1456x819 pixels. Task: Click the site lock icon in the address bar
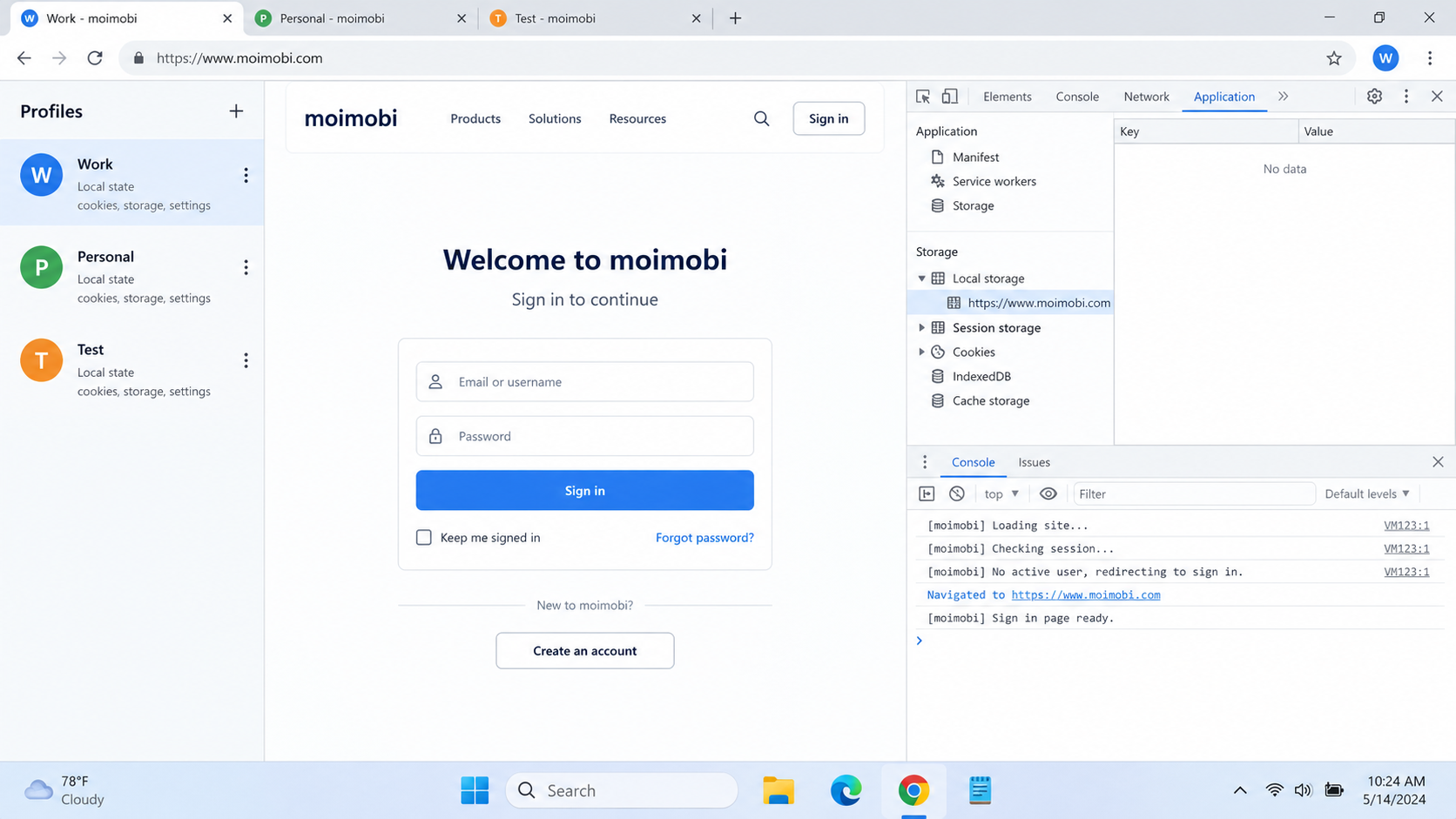click(138, 58)
